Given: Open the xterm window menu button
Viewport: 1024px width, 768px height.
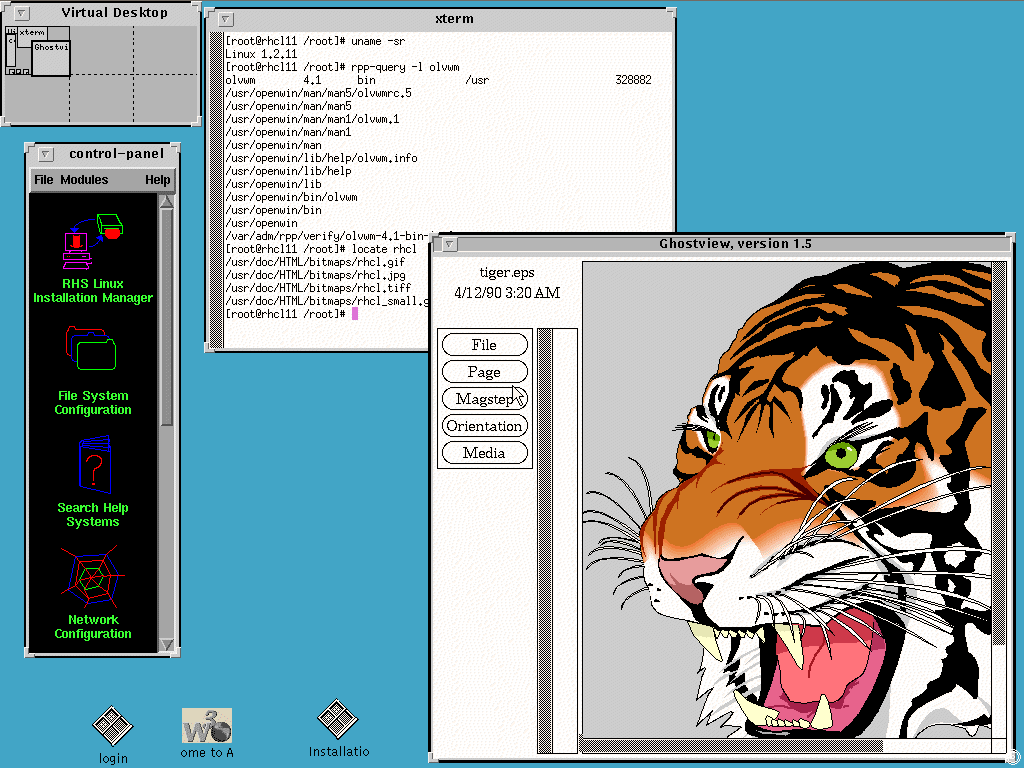Looking at the screenshot, I should pyautogui.click(x=225, y=20).
